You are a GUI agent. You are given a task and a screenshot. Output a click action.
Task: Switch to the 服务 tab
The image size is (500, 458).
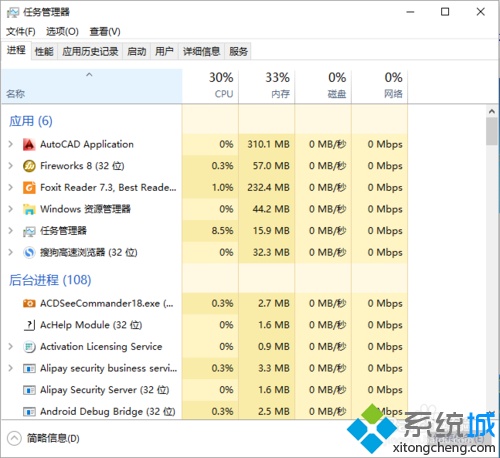pyautogui.click(x=238, y=51)
